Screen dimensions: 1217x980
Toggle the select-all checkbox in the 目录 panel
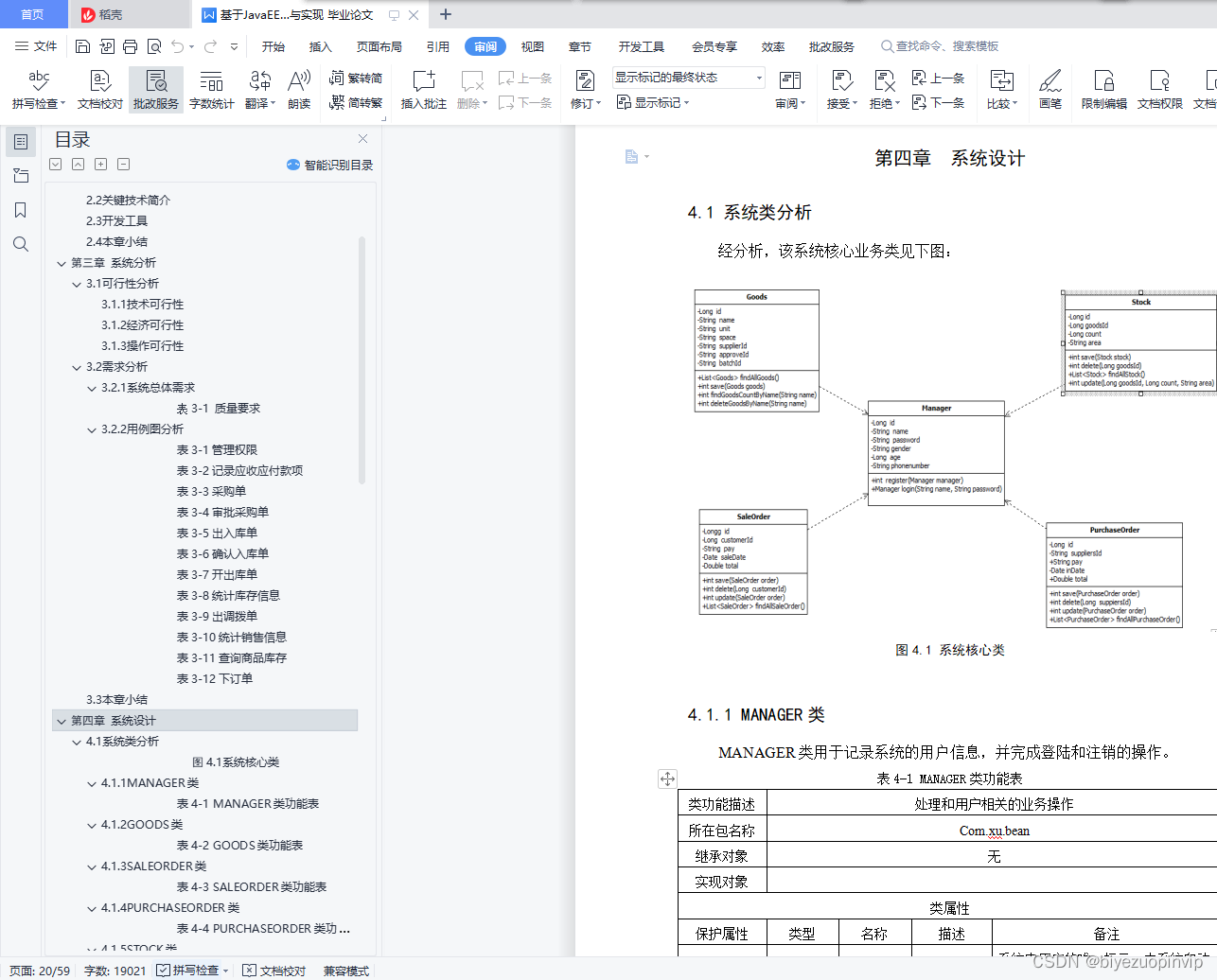55,164
